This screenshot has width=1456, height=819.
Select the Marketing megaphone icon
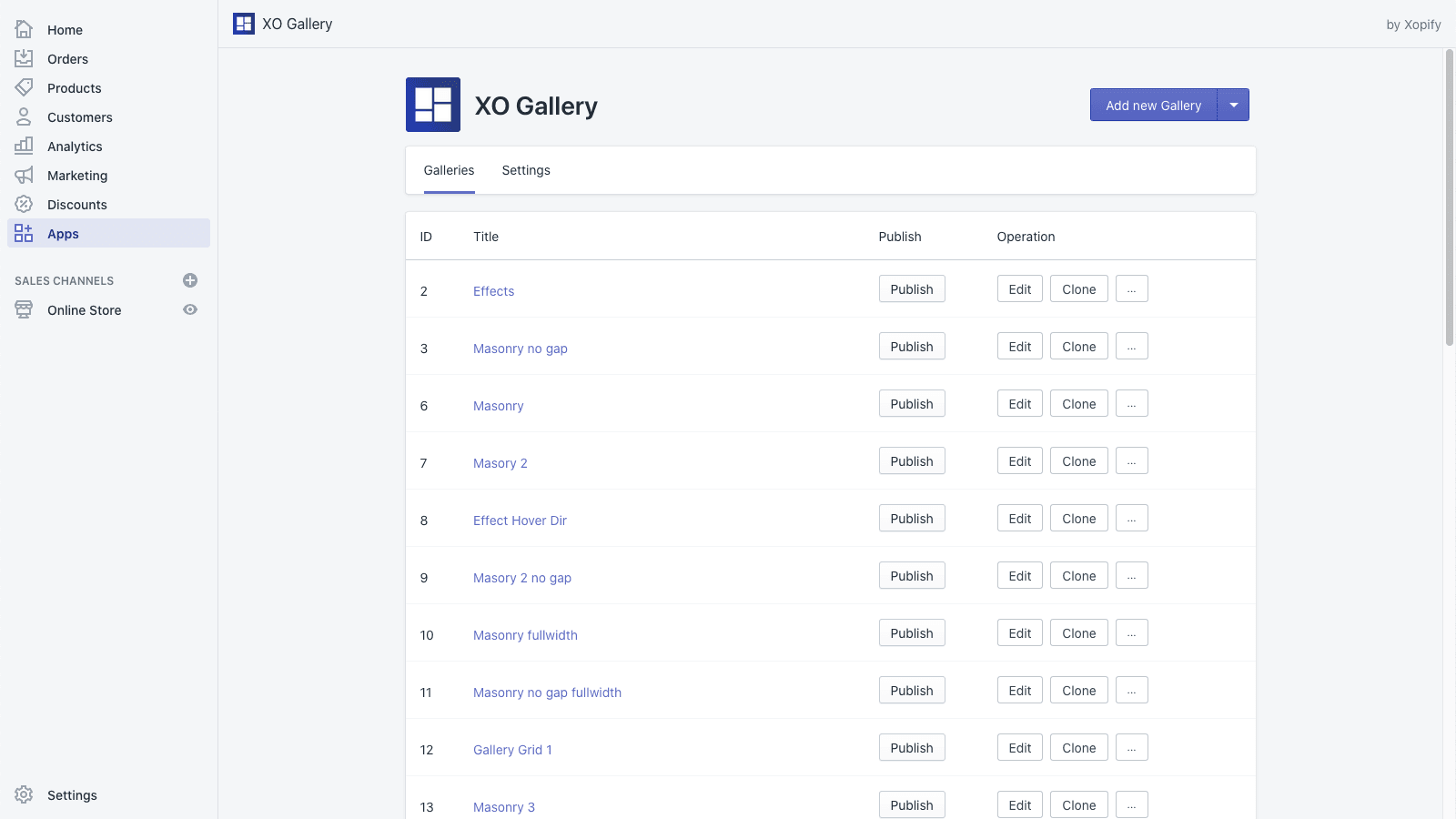point(24,175)
